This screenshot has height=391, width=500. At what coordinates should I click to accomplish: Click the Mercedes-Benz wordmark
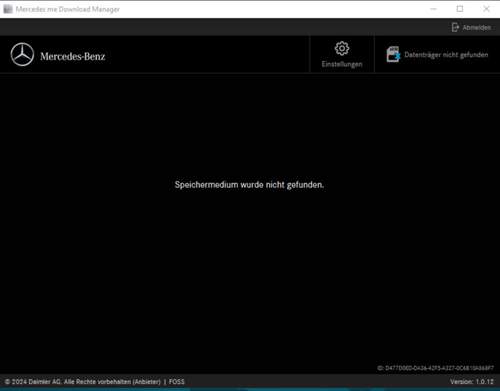coord(73,56)
